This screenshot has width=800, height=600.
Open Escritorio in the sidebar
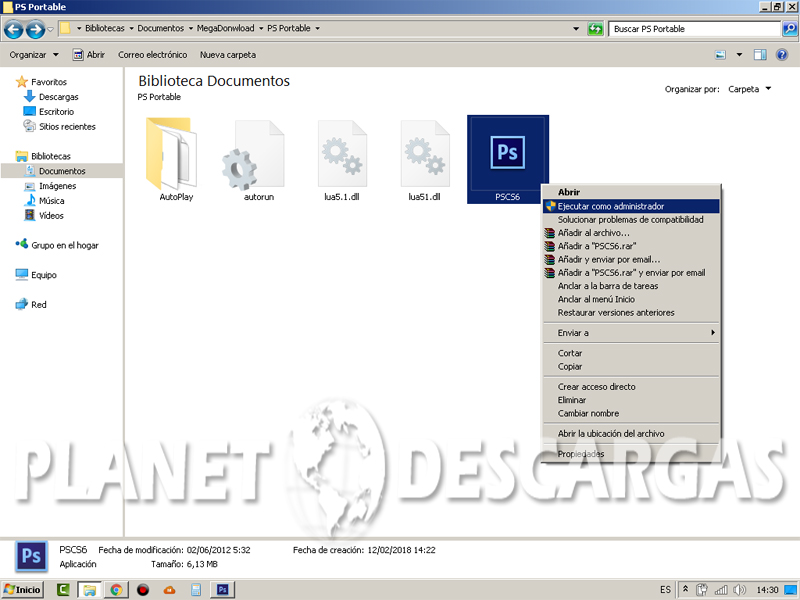click(56, 112)
